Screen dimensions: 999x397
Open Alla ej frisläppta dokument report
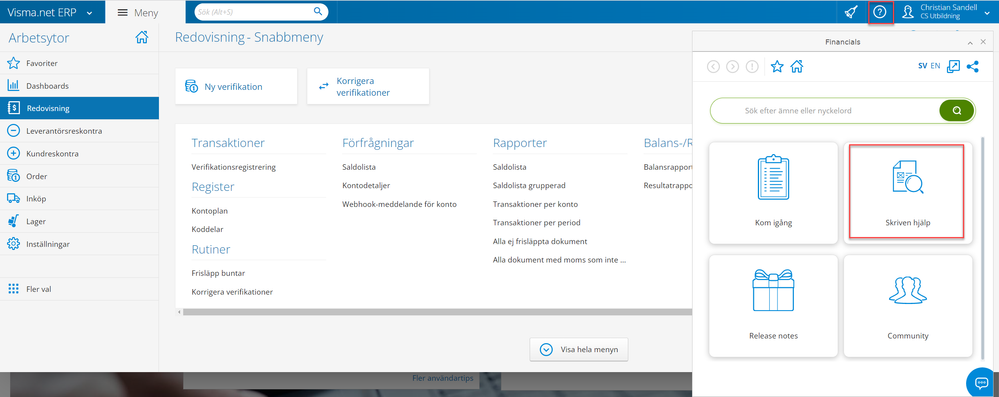coord(540,242)
